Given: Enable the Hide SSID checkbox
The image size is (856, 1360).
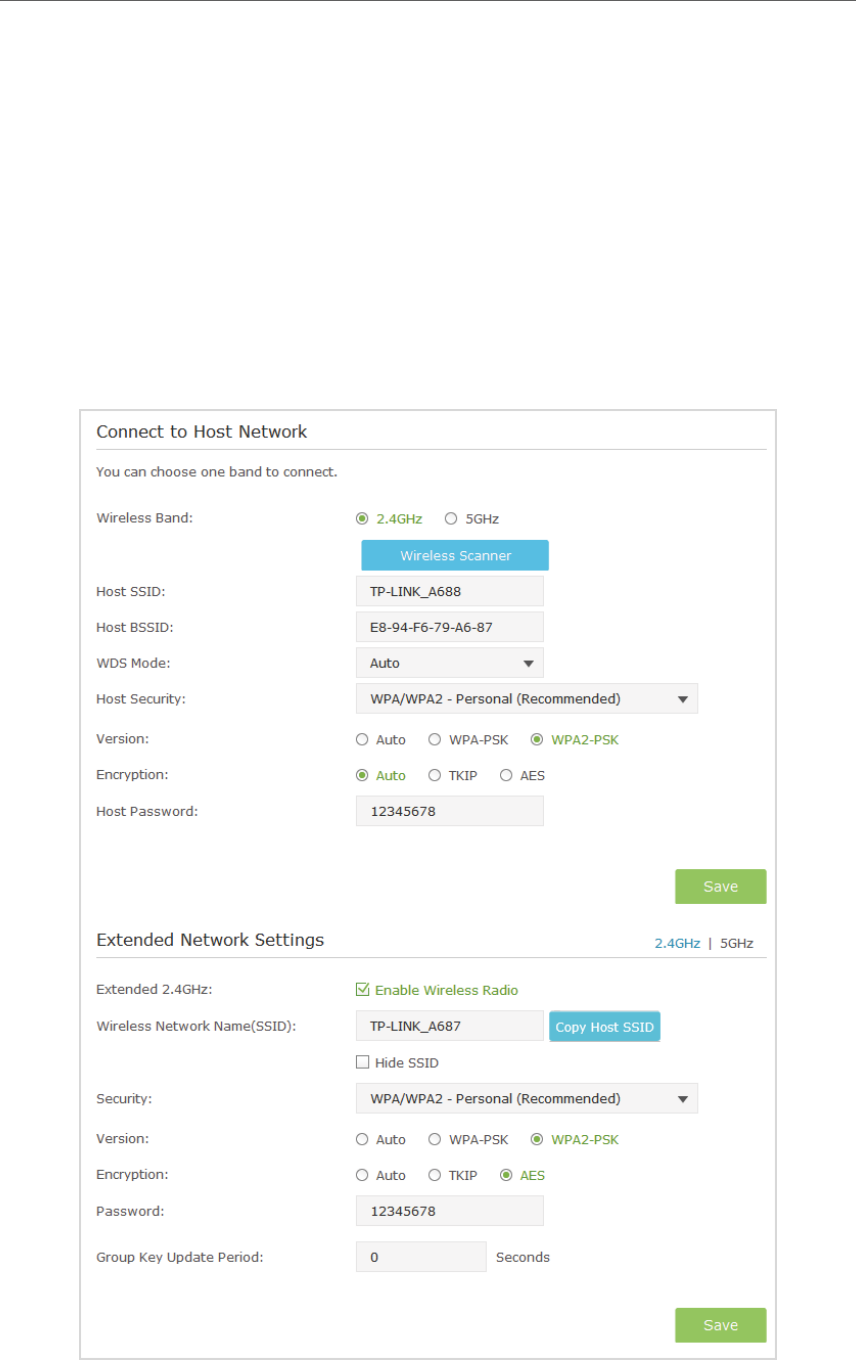Looking at the screenshot, I should (x=362, y=1062).
